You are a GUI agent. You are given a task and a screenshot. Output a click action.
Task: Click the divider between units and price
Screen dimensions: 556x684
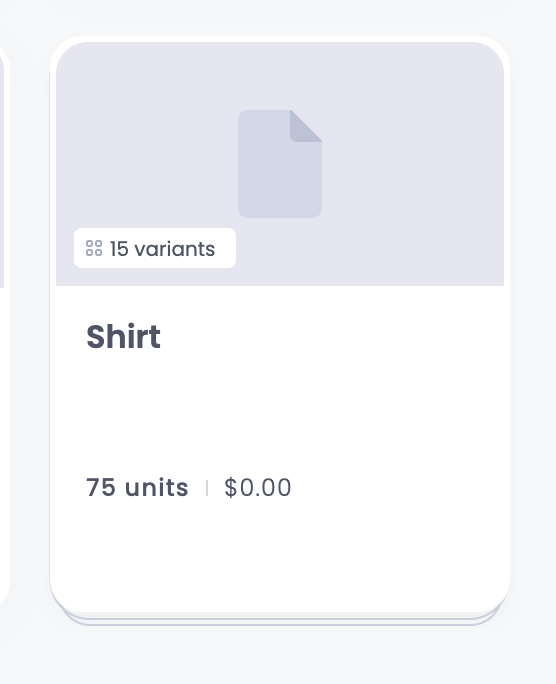point(207,488)
